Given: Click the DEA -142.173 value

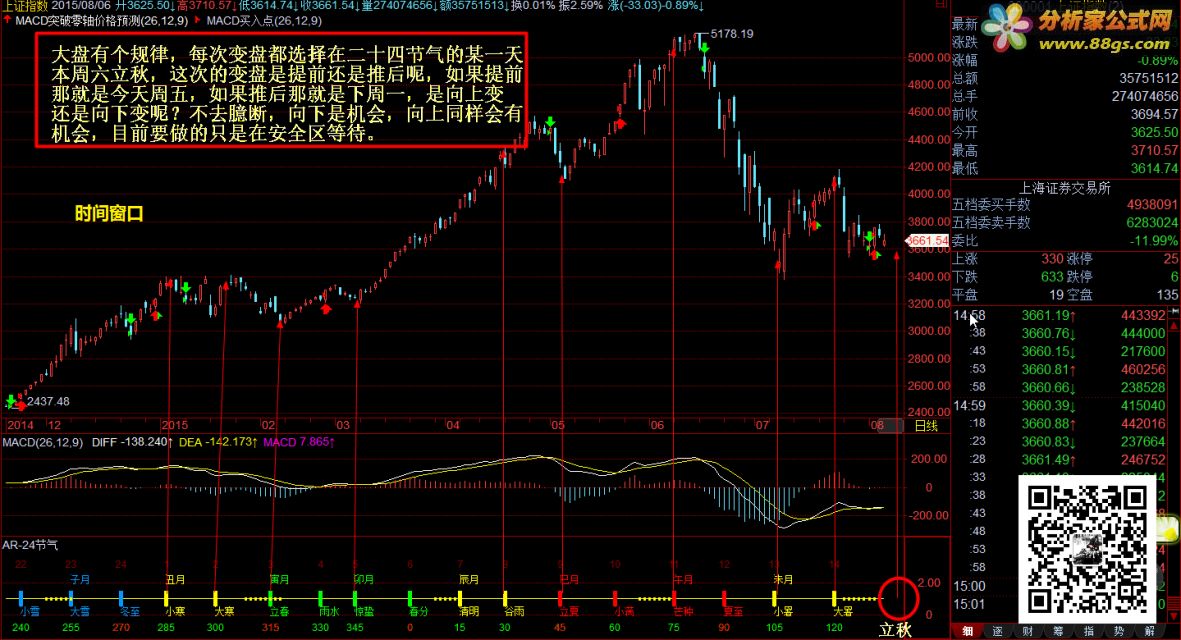Looking at the screenshot, I should pyautogui.click(x=218, y=442).
